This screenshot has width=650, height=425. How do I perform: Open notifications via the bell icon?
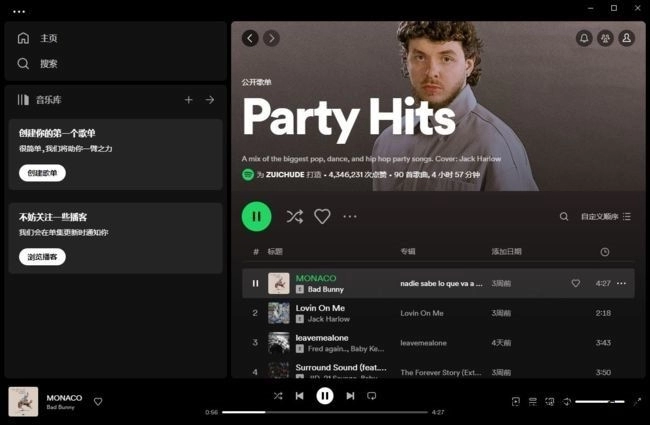pos(584,38)
